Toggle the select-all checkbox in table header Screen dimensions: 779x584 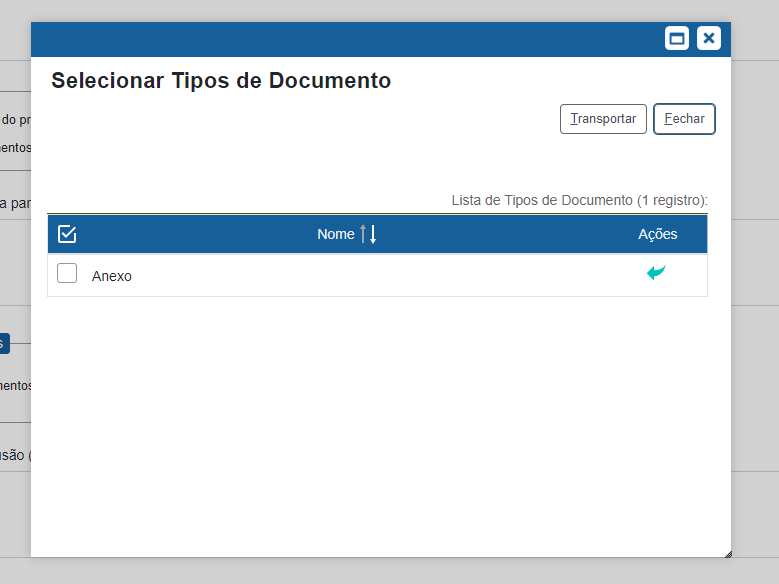pyautogui.click(x=67, y=234)
